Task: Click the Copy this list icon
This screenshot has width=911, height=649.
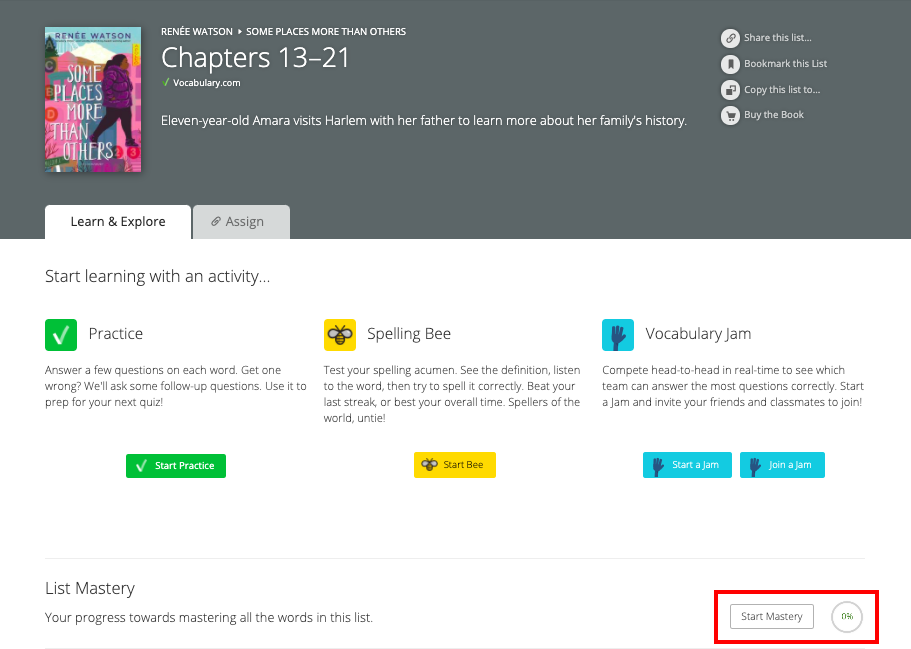Action: [x=730, y=90]
